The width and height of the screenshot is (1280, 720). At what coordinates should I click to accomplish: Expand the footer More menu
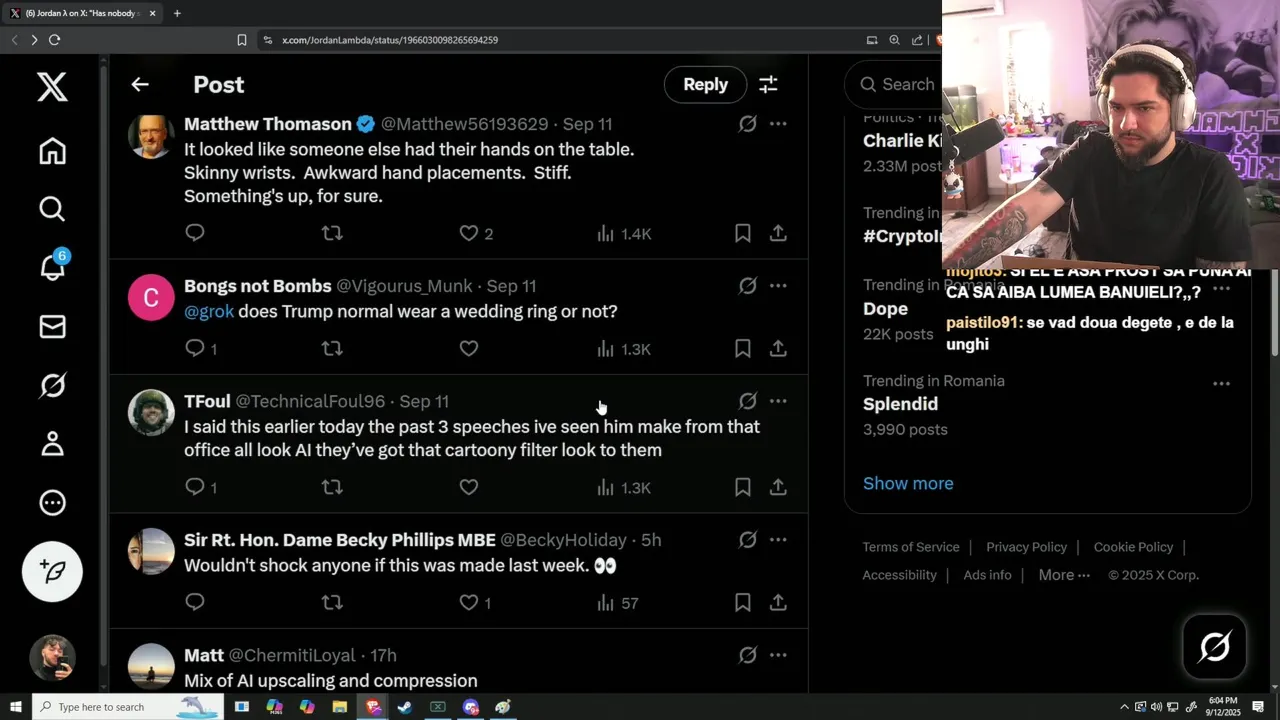(1064, 575)
